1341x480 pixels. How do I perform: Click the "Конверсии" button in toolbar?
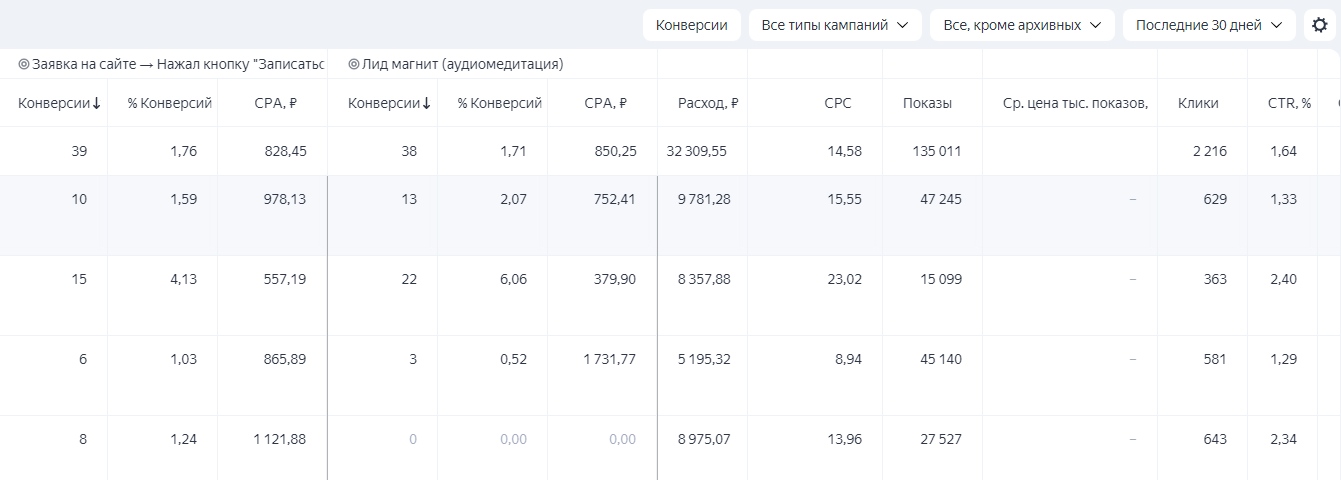(691, 25)
